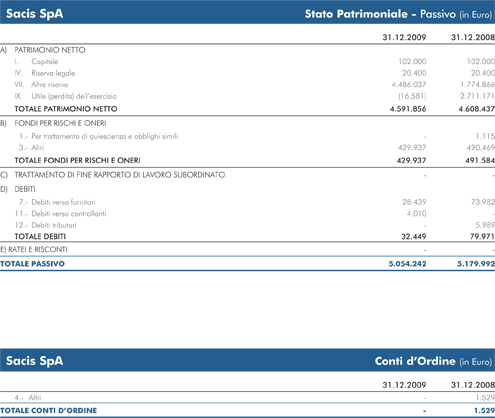Select the Altre riserve 4.486.037 value
The image size is (495, 418).
click(x=409, y=85)
